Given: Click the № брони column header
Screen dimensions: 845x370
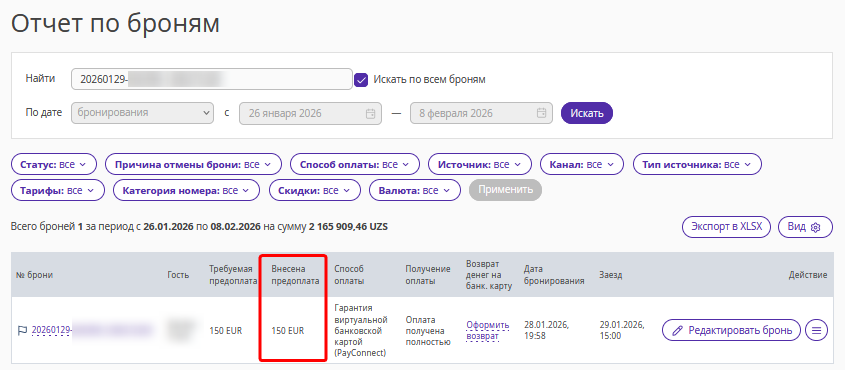Looking at the screenshot, I should pos(34,275).
